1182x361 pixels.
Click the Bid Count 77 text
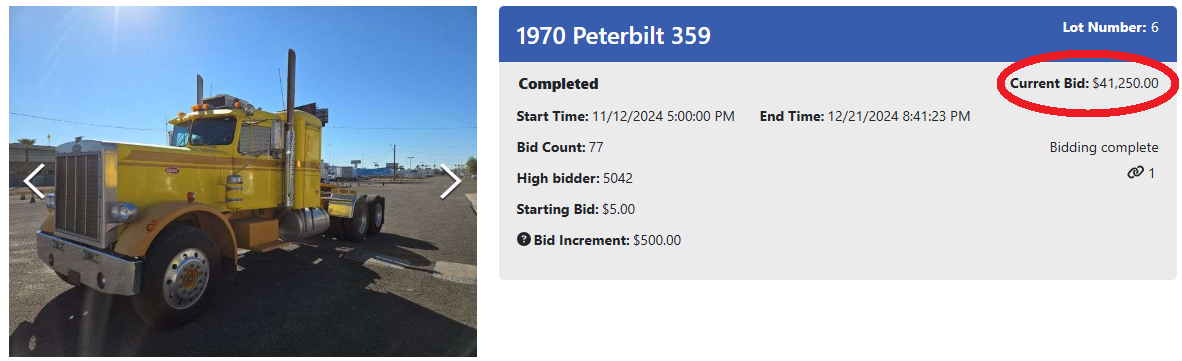point(560,148)
